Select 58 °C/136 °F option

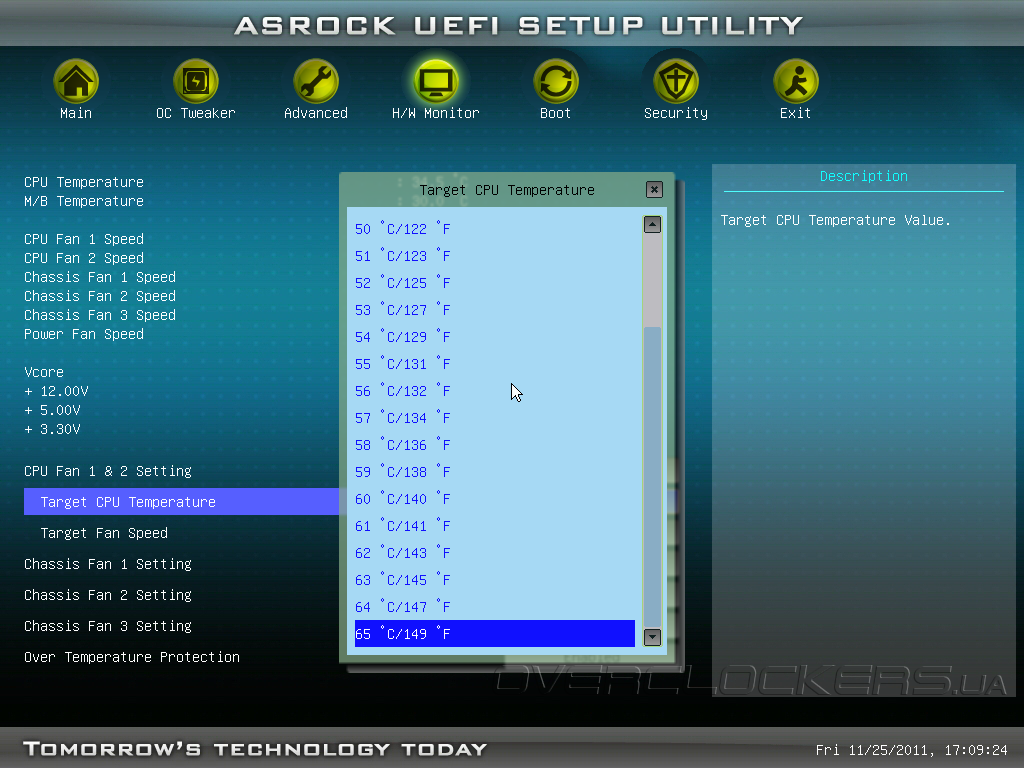494,445
